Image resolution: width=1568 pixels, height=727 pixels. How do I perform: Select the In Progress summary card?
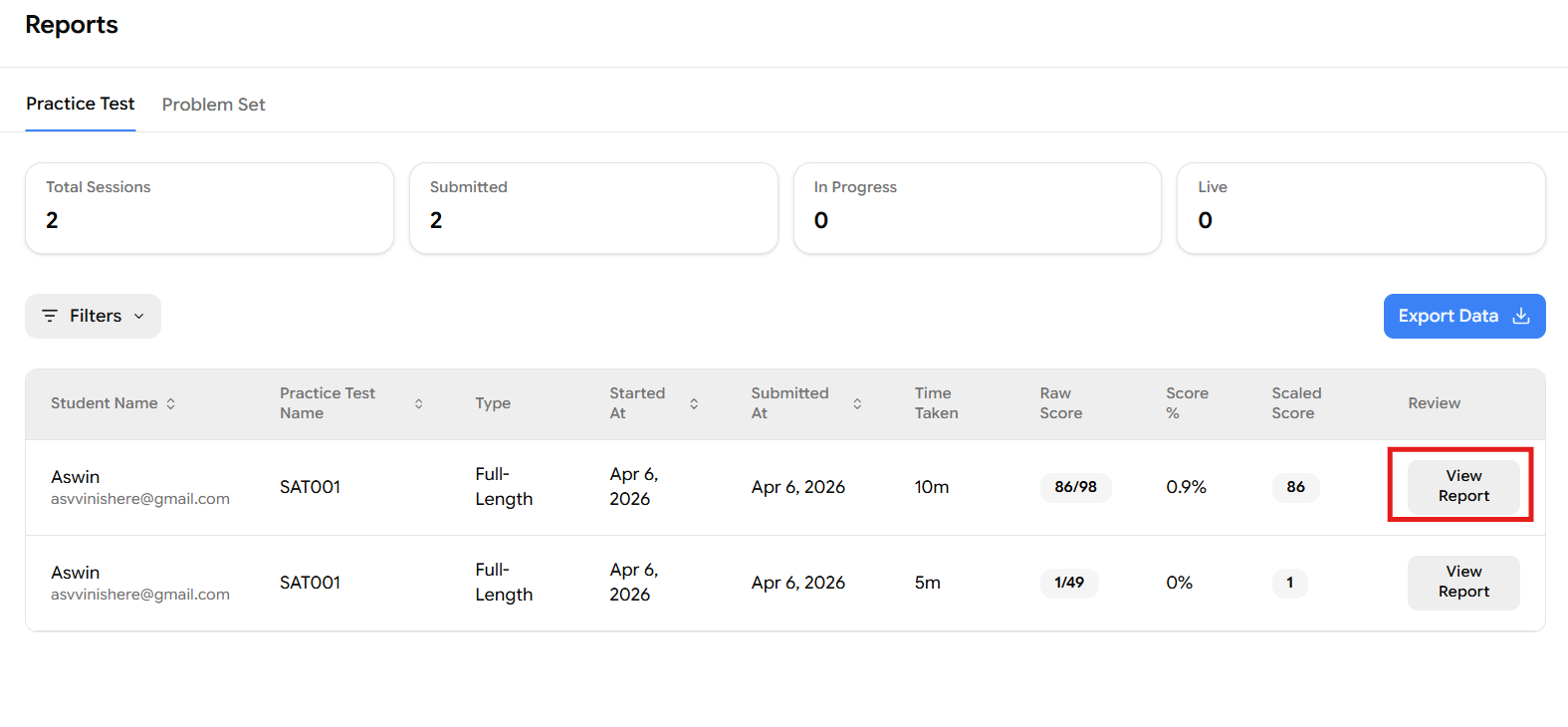point(977,208)
